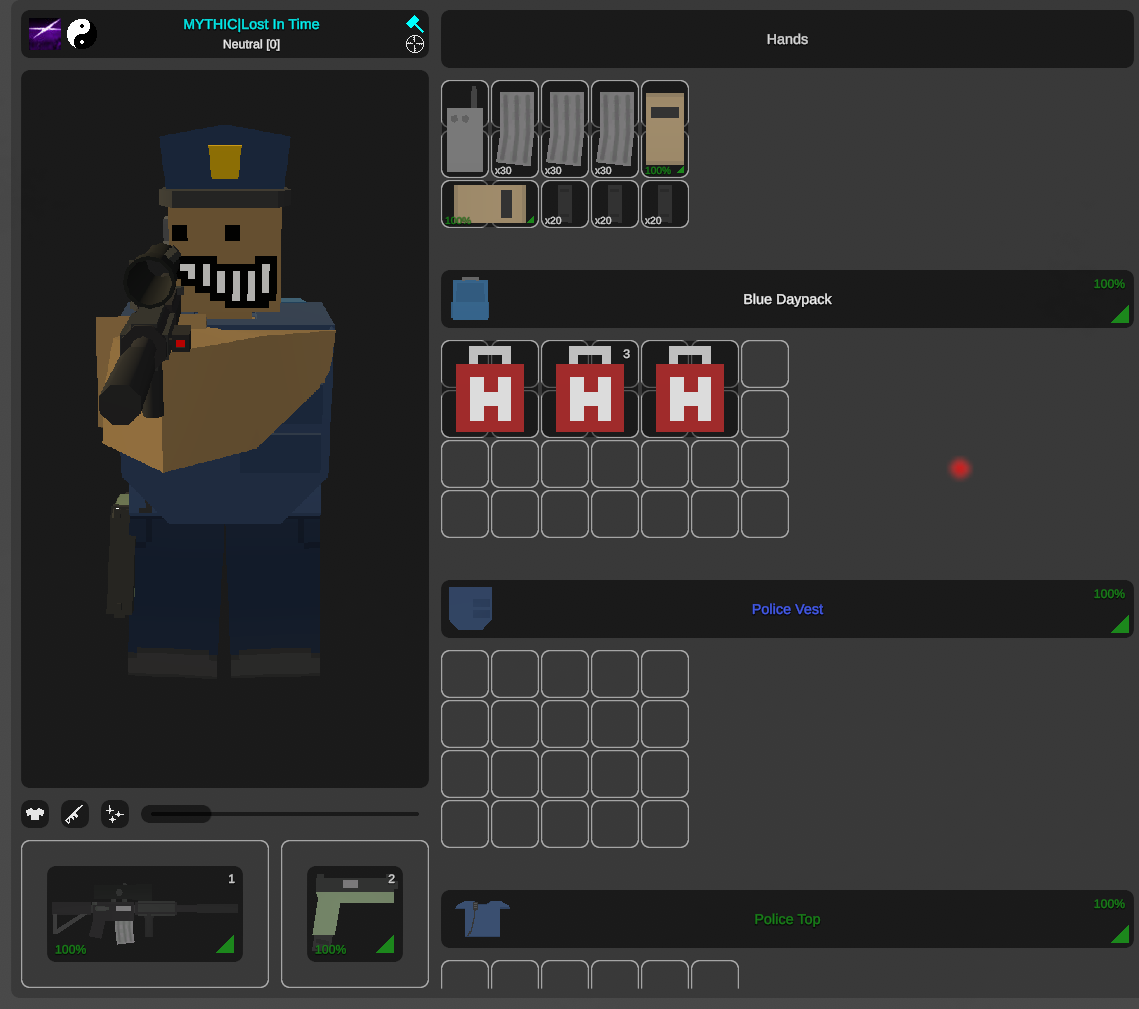
Task: Select the x30 magazine beside the tall tan item
Action: [615, 129]
